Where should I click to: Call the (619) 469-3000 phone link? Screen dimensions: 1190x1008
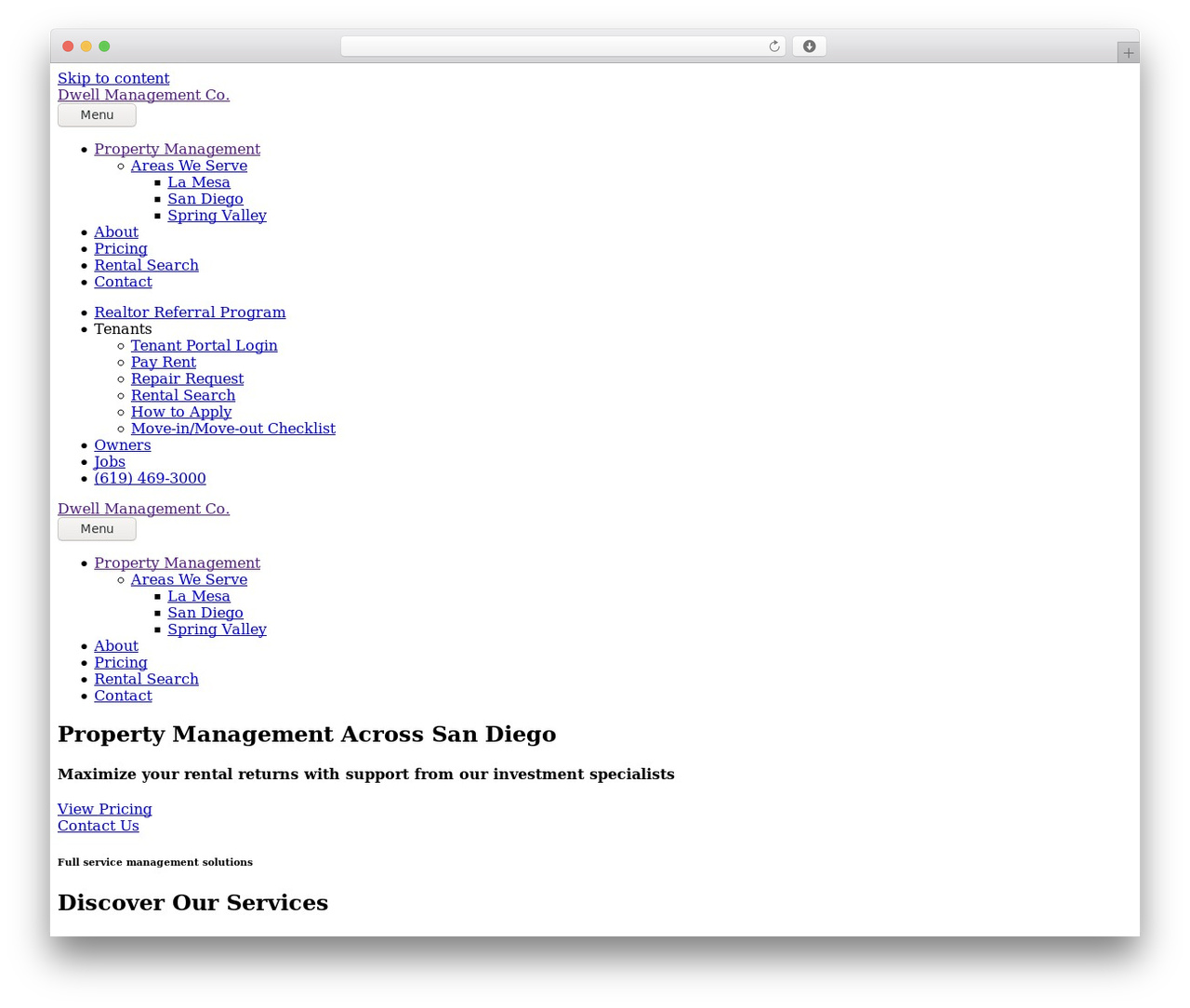coord(150,479)
